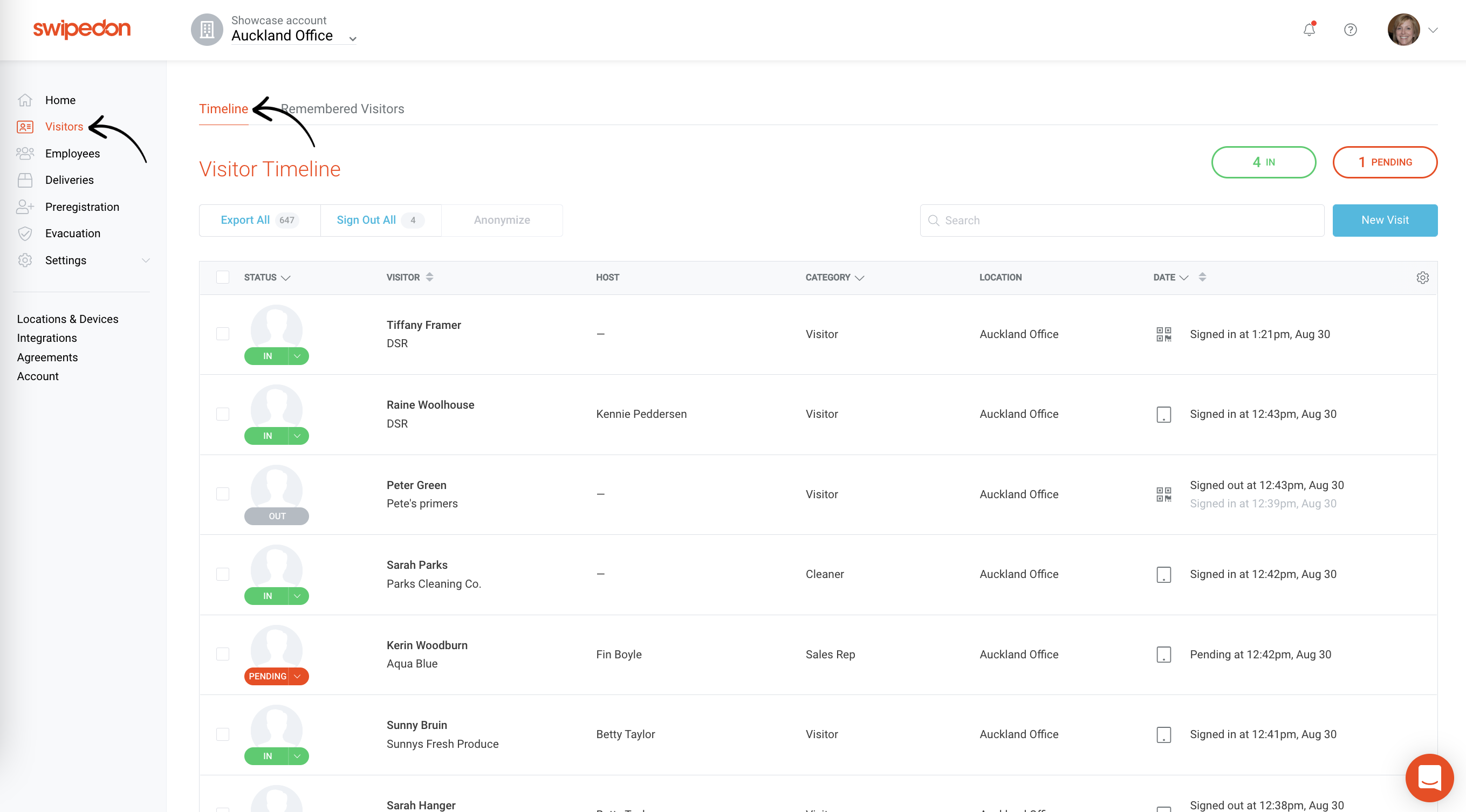Click the New Visit button
1466x812 pixels.
click(x=1385, y=220)
